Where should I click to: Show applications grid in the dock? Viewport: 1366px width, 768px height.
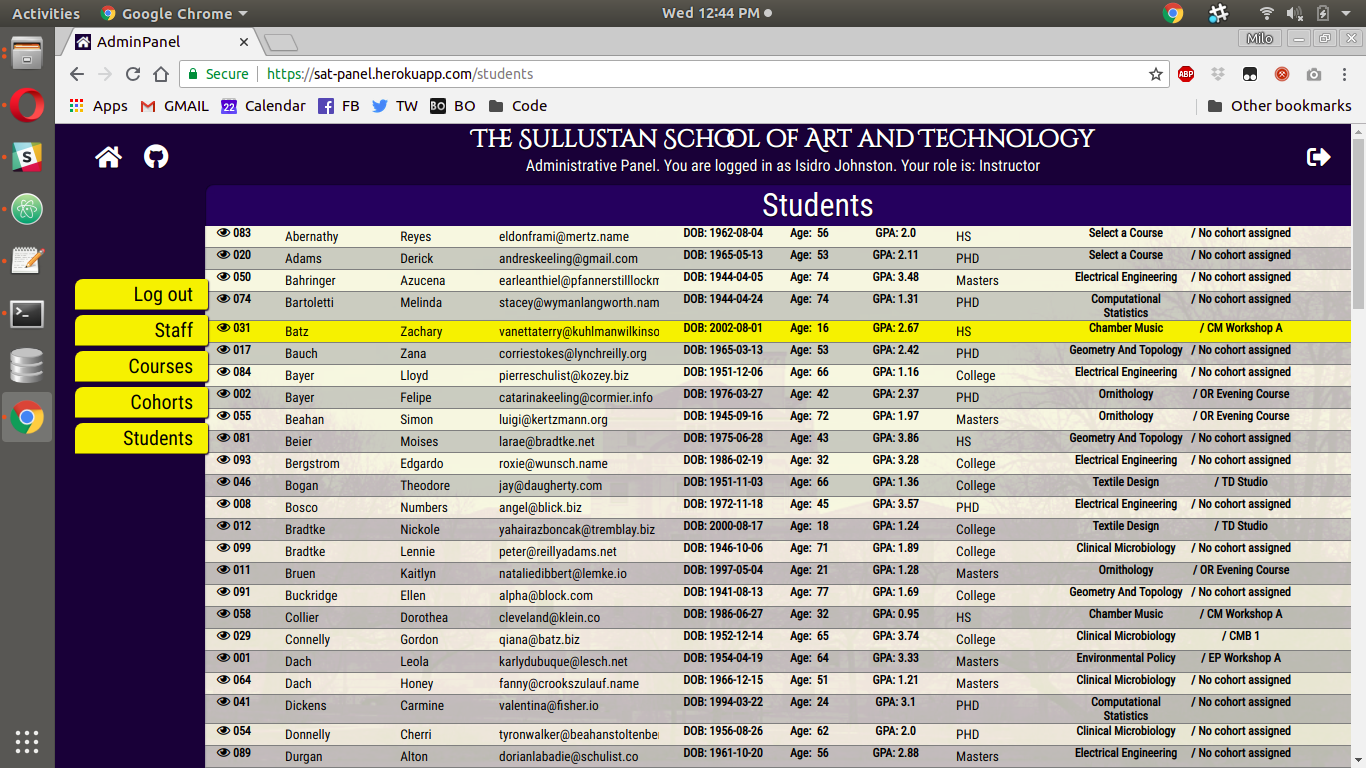(27, 741)
